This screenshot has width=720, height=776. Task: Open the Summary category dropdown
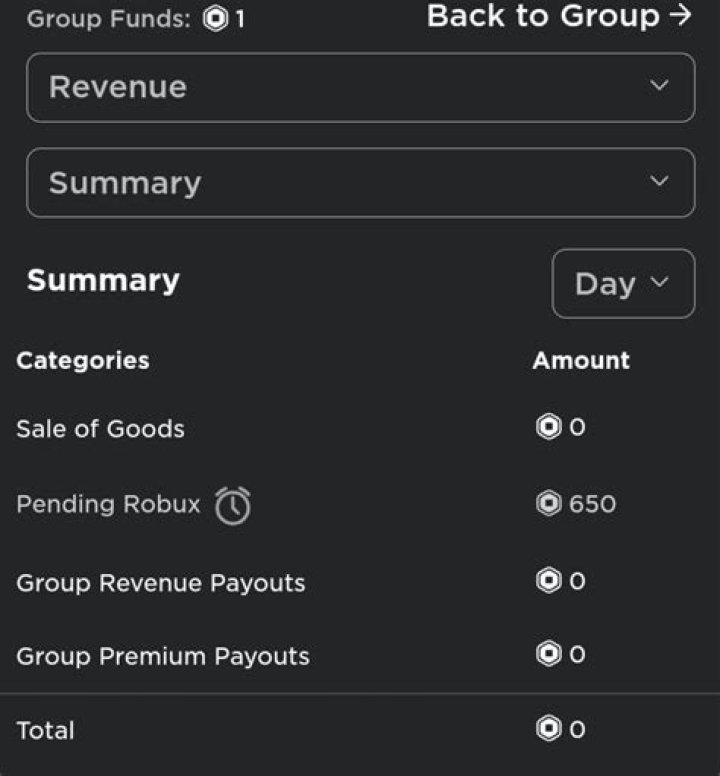pos(361,183)
